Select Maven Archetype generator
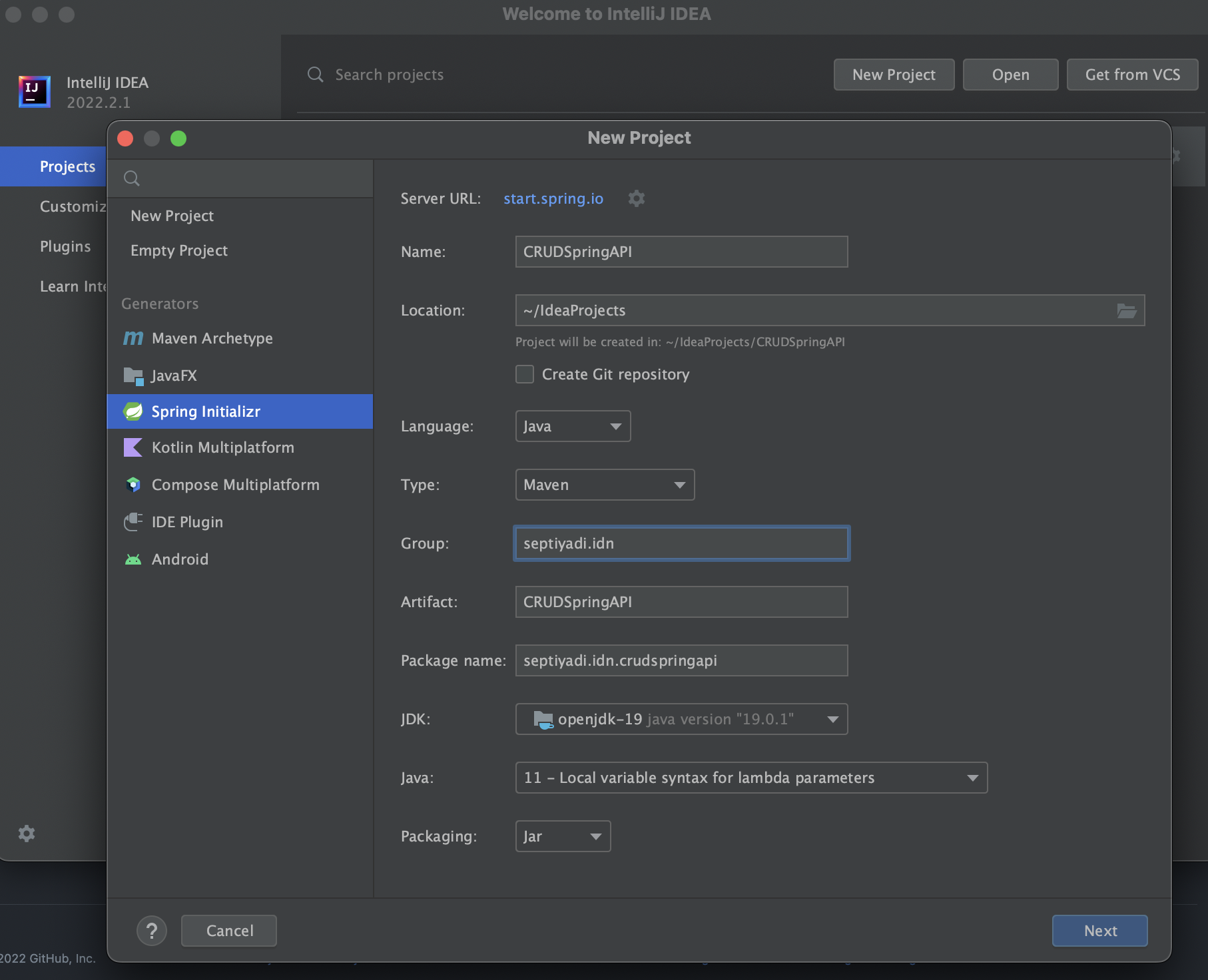1208x980 pixels. [240, 338]
